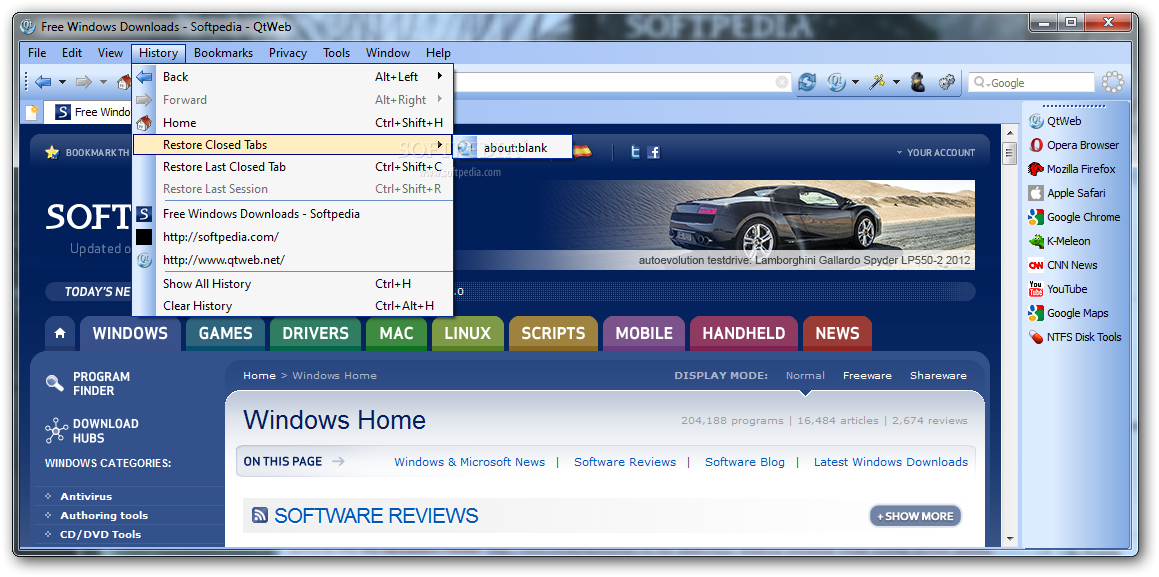Open the Google Maps bookmark
1159x577 pixels.
(1068, 313)
